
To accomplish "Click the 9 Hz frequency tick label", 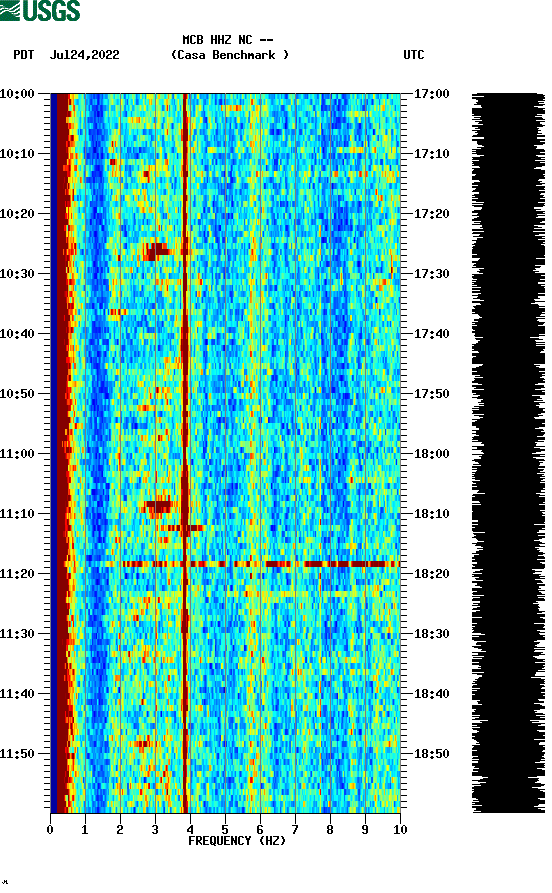I will (x=365, y=829).
